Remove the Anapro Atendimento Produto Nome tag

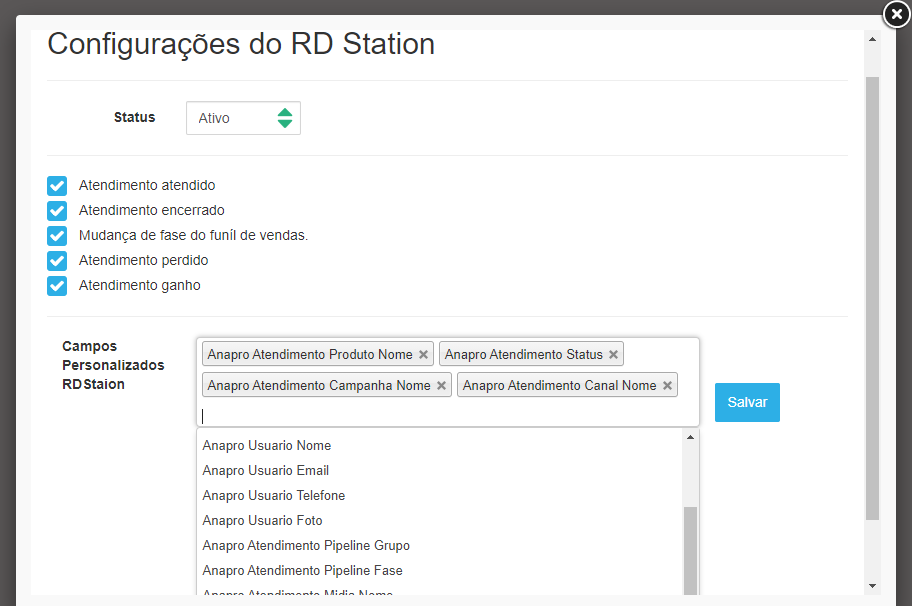423,355
